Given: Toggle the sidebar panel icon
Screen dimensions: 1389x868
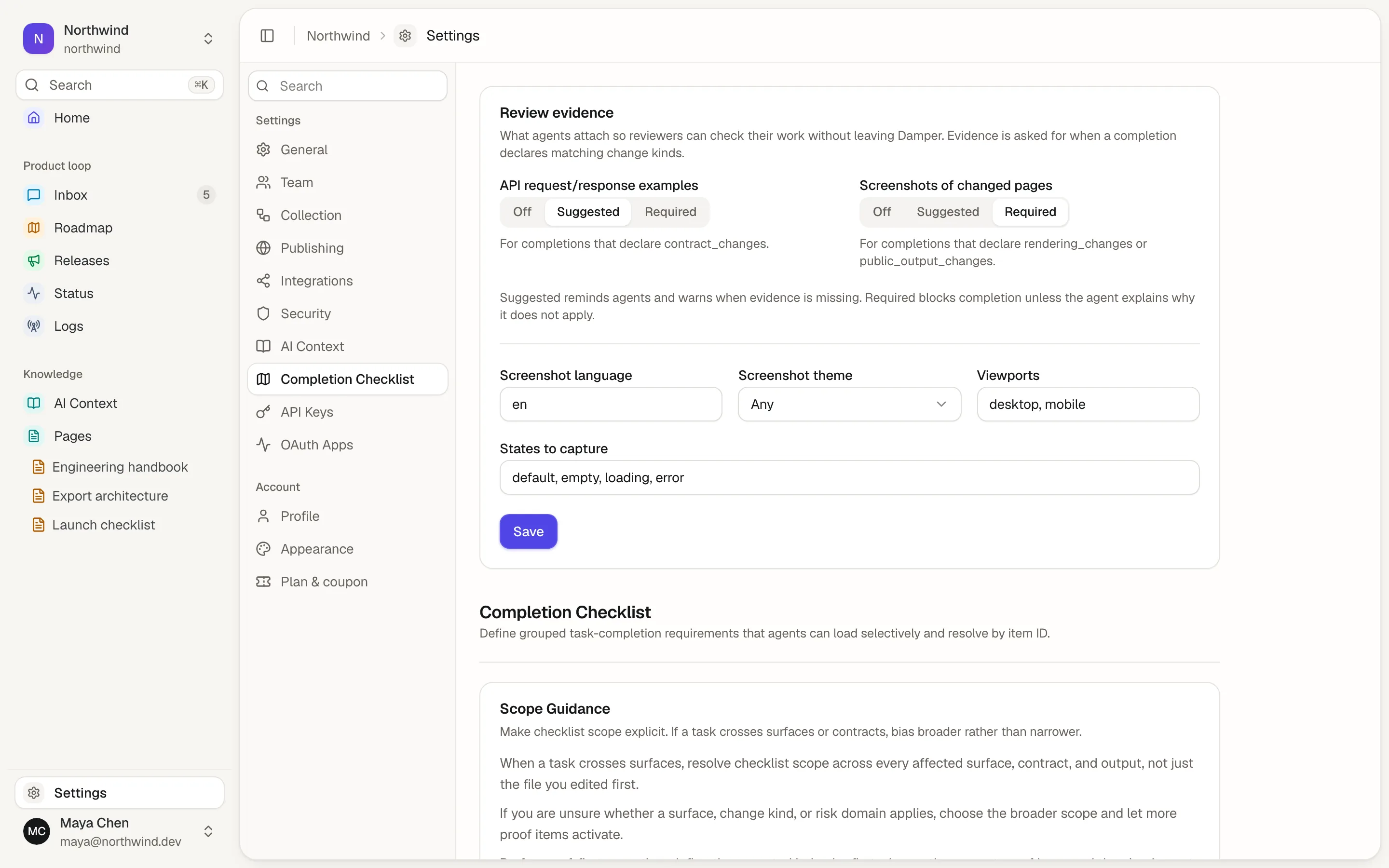Looking at the screenshot, I should pos(267,36).
